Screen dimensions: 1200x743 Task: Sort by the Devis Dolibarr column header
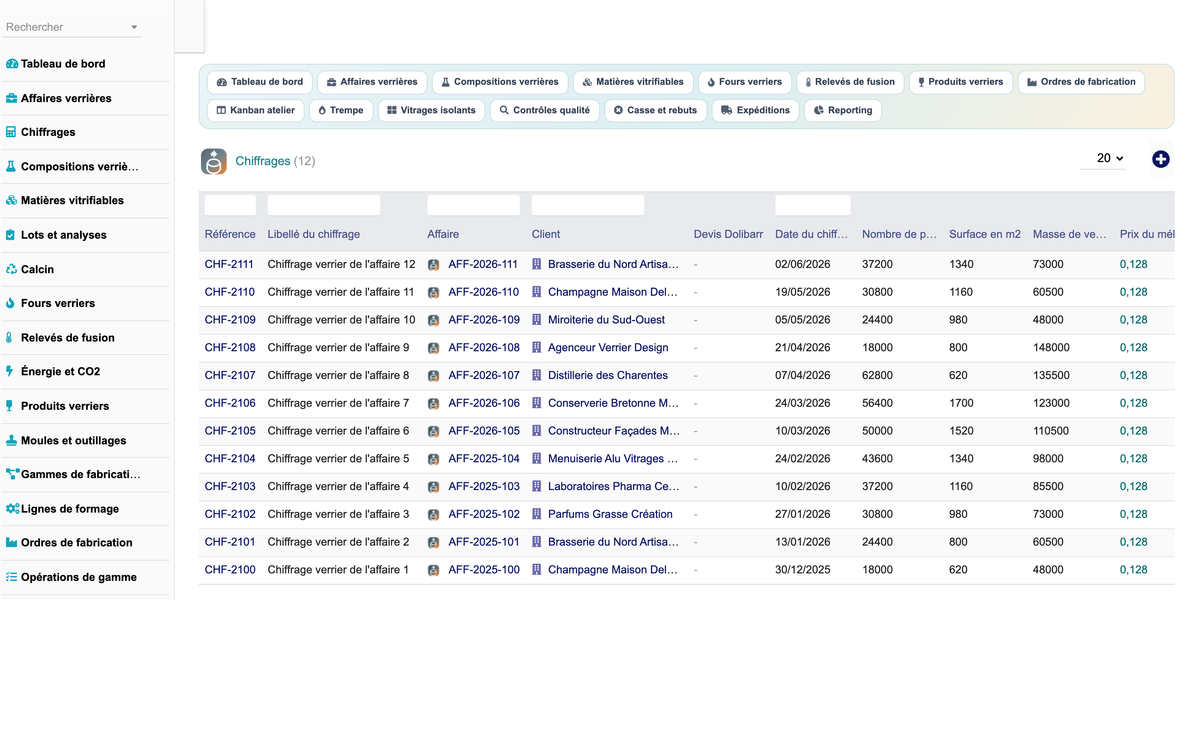coord(728,234)
